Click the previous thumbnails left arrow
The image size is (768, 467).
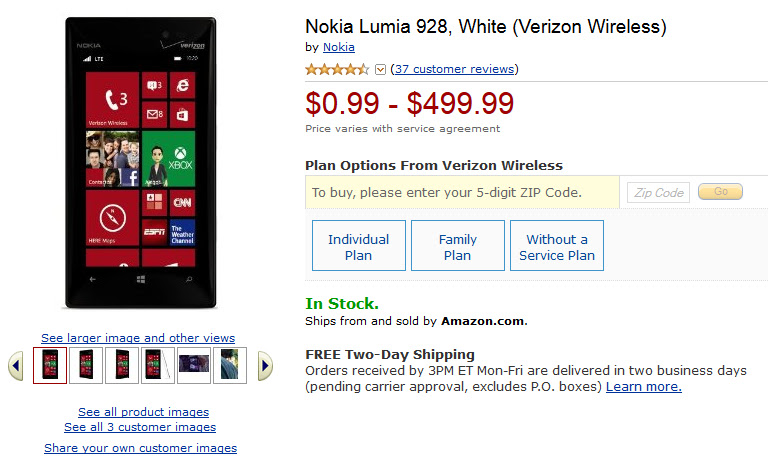point(16,366)
